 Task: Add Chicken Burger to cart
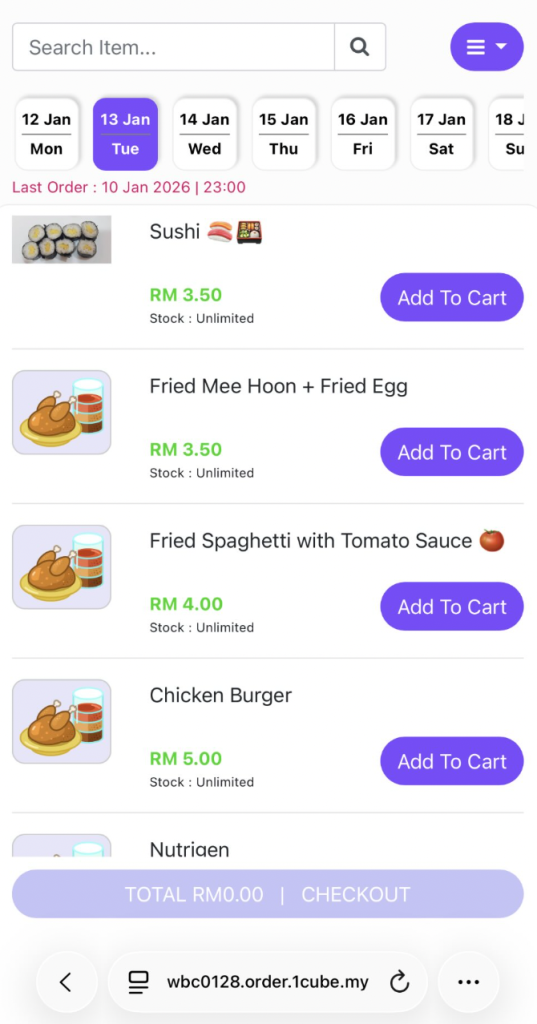coord(452,761)
